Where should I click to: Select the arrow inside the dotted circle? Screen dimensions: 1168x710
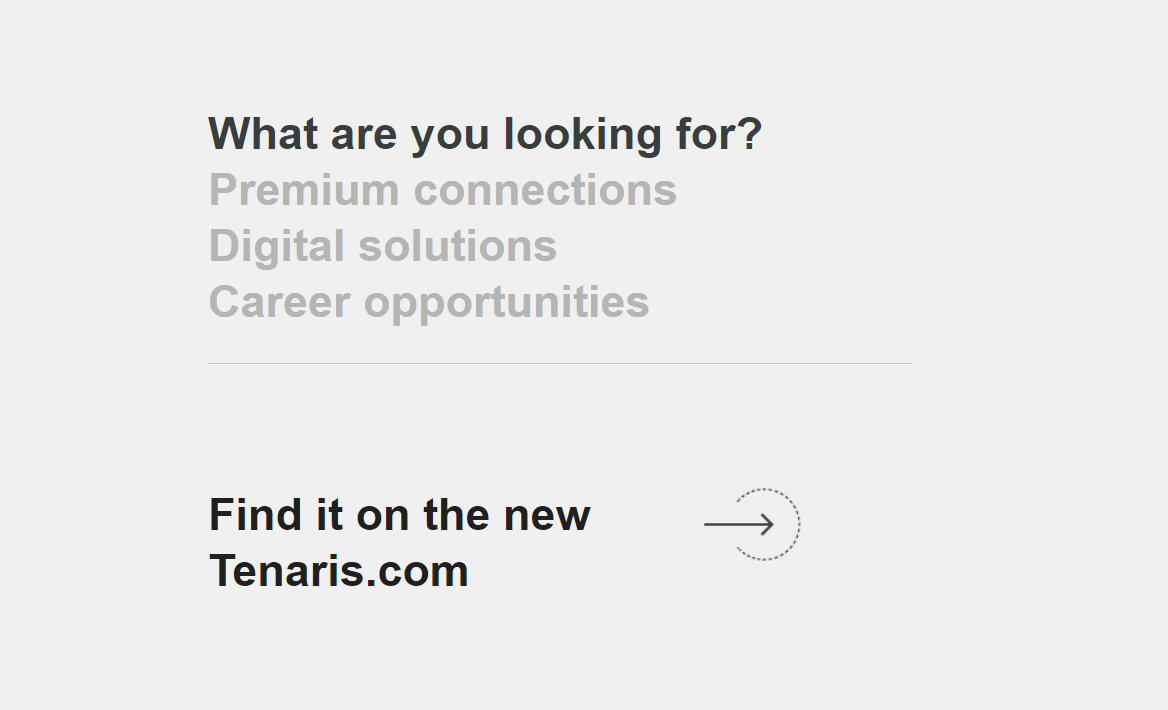pyautogui.click(x=753, y=523)
